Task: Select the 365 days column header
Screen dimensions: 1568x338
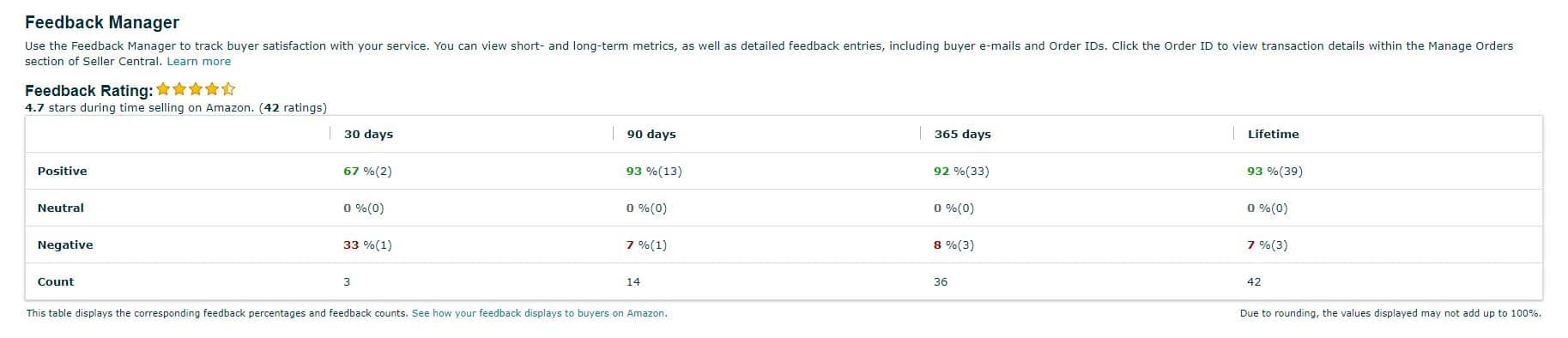Action: pos(962,135)
